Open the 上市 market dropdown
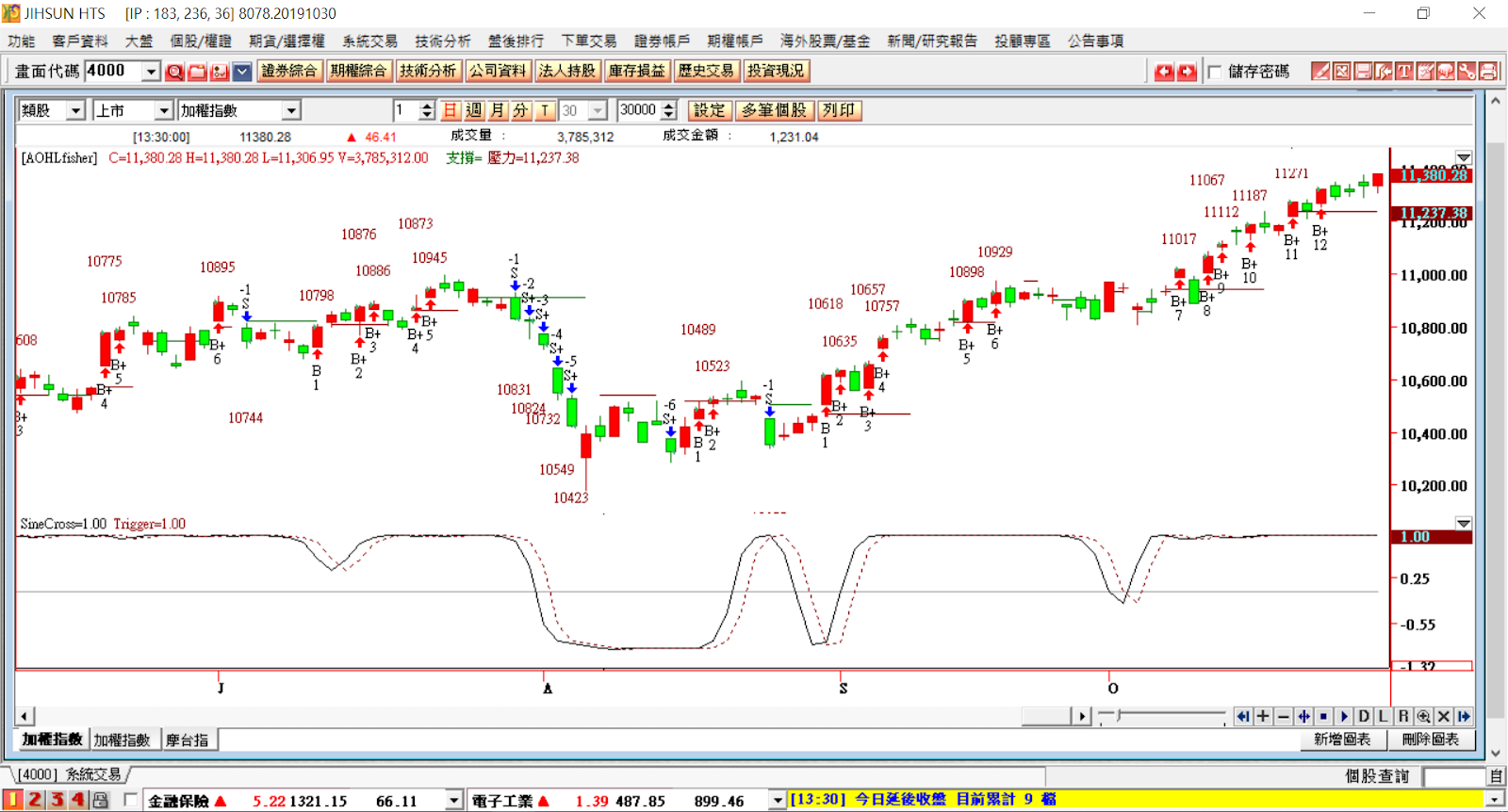The width and height of the screenshot is (1508, 812). (164, 110)
